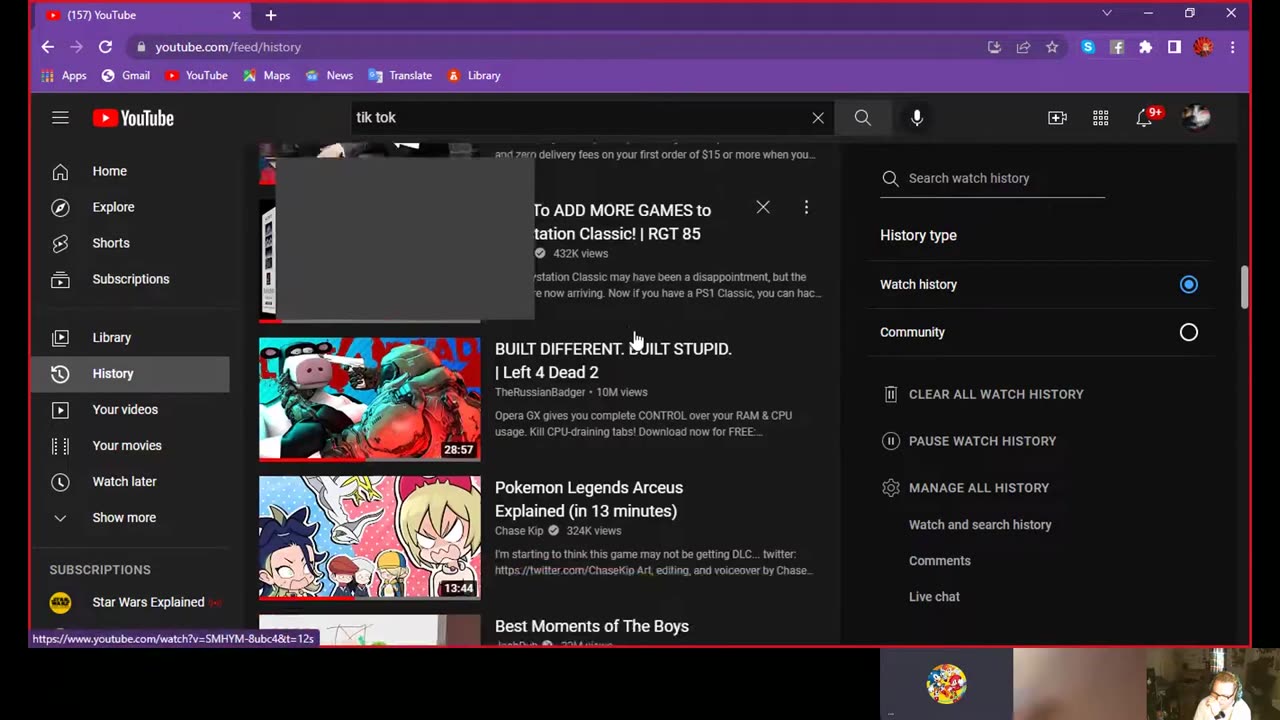Click the share page icon in the address bar

pos(1023,47)
